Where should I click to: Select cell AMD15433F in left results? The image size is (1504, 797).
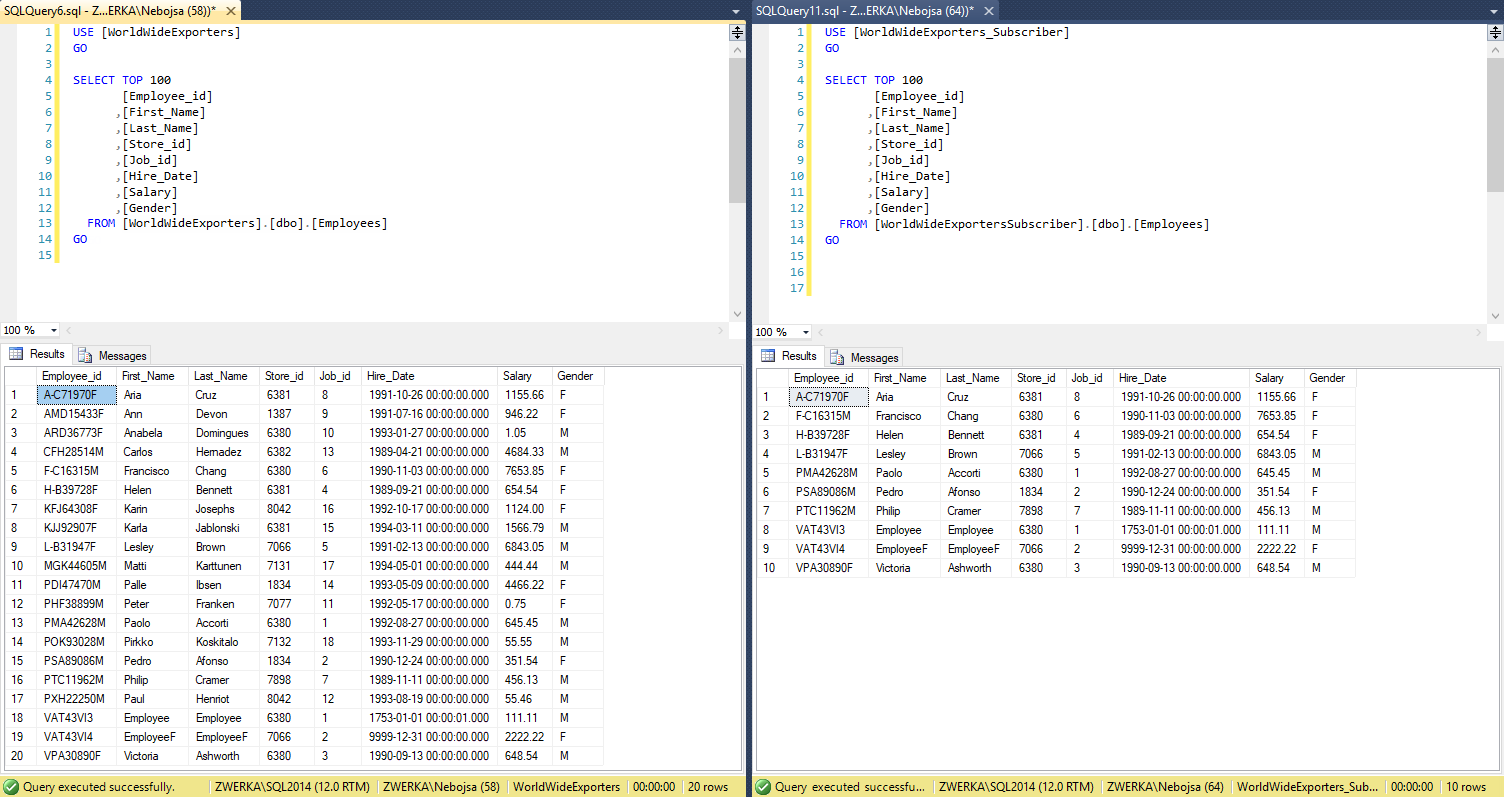point(76,414)
